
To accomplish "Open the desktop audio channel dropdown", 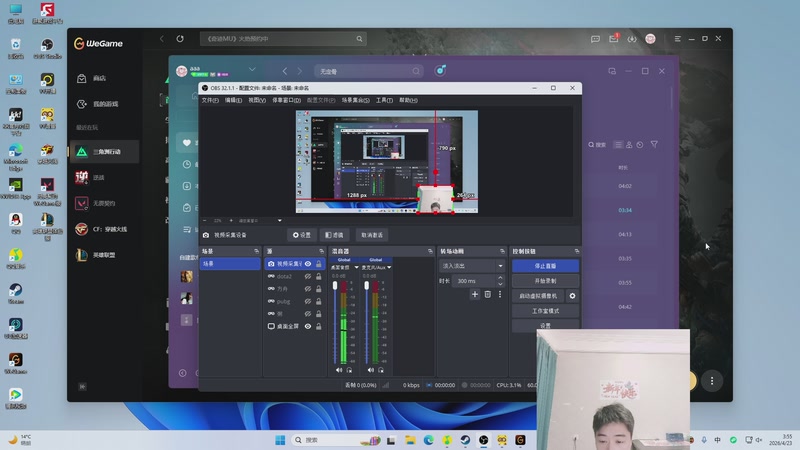I will click(356, 267).
